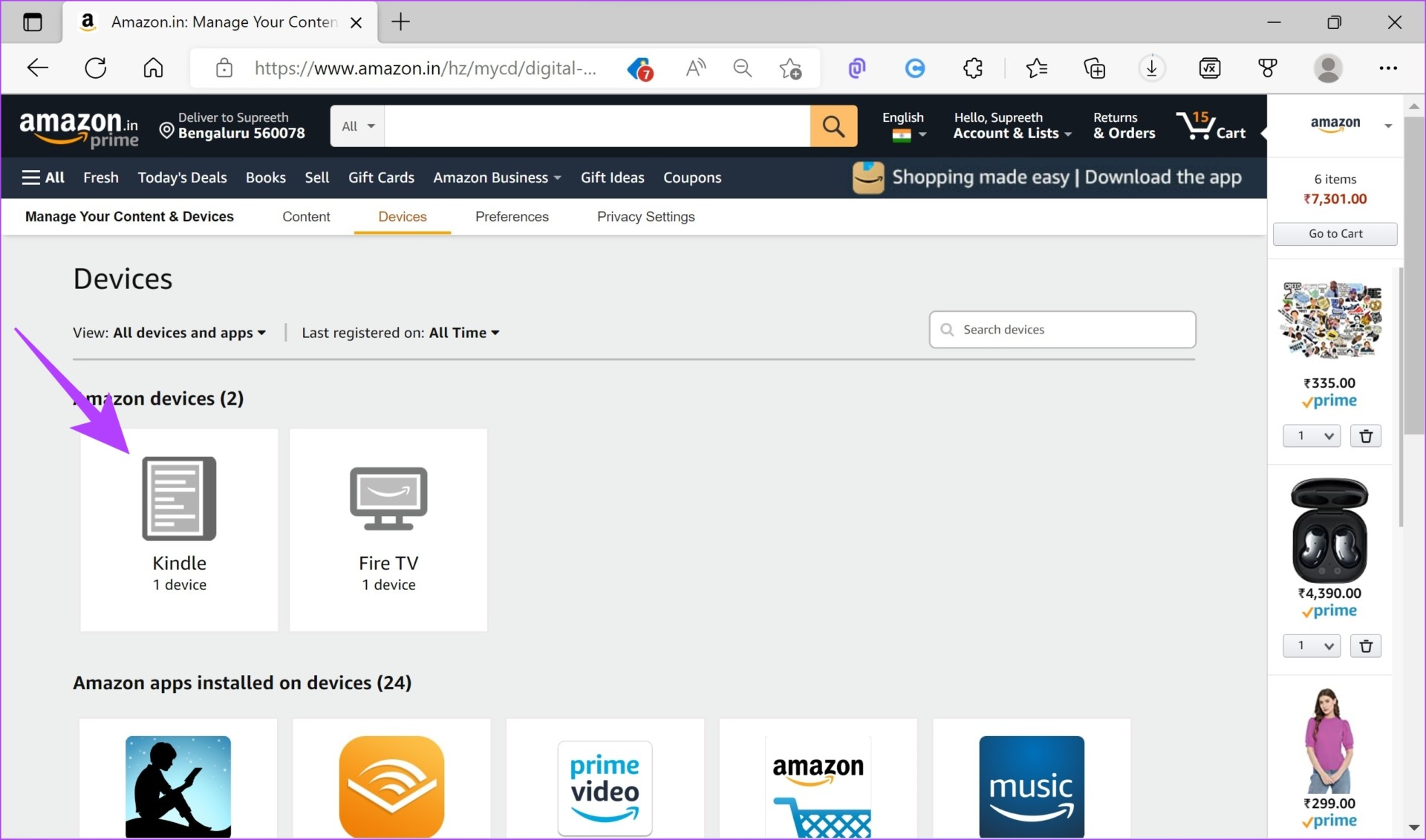
Task: Open the Fire TV device tile
Action: coord(388,529)
